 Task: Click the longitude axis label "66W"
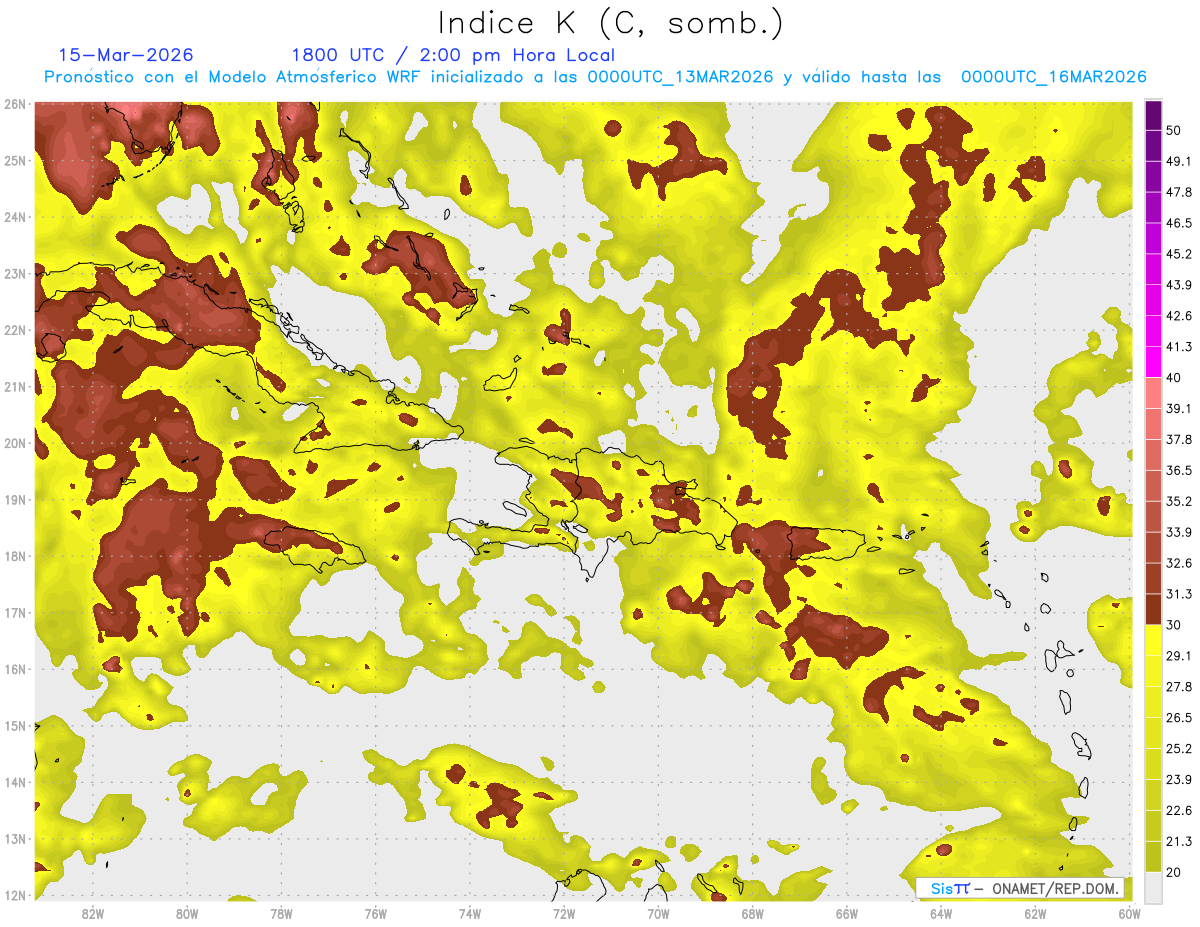coord(847,914)
